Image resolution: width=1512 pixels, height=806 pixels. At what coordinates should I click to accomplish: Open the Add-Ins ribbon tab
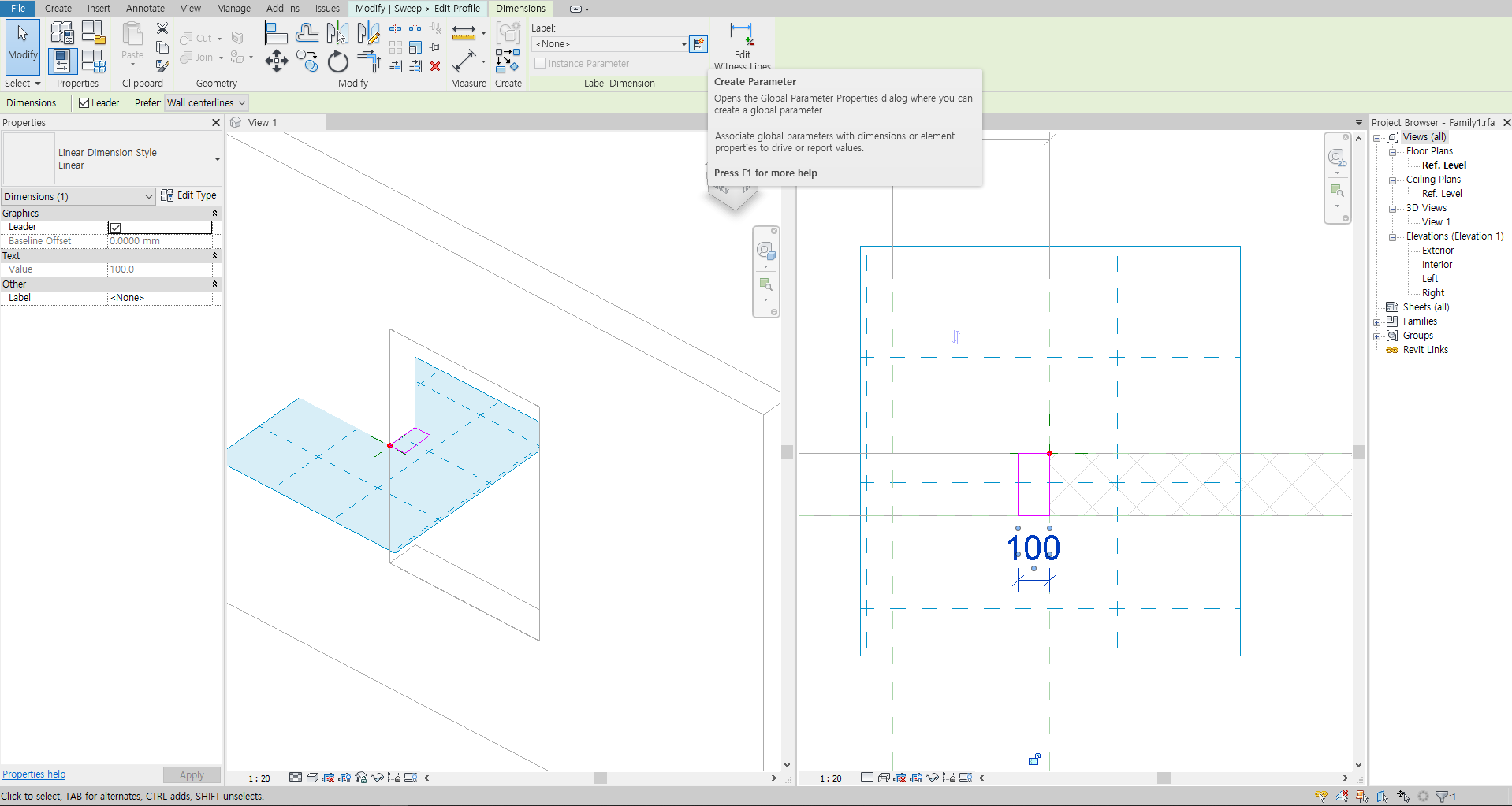tap(282, 8)
